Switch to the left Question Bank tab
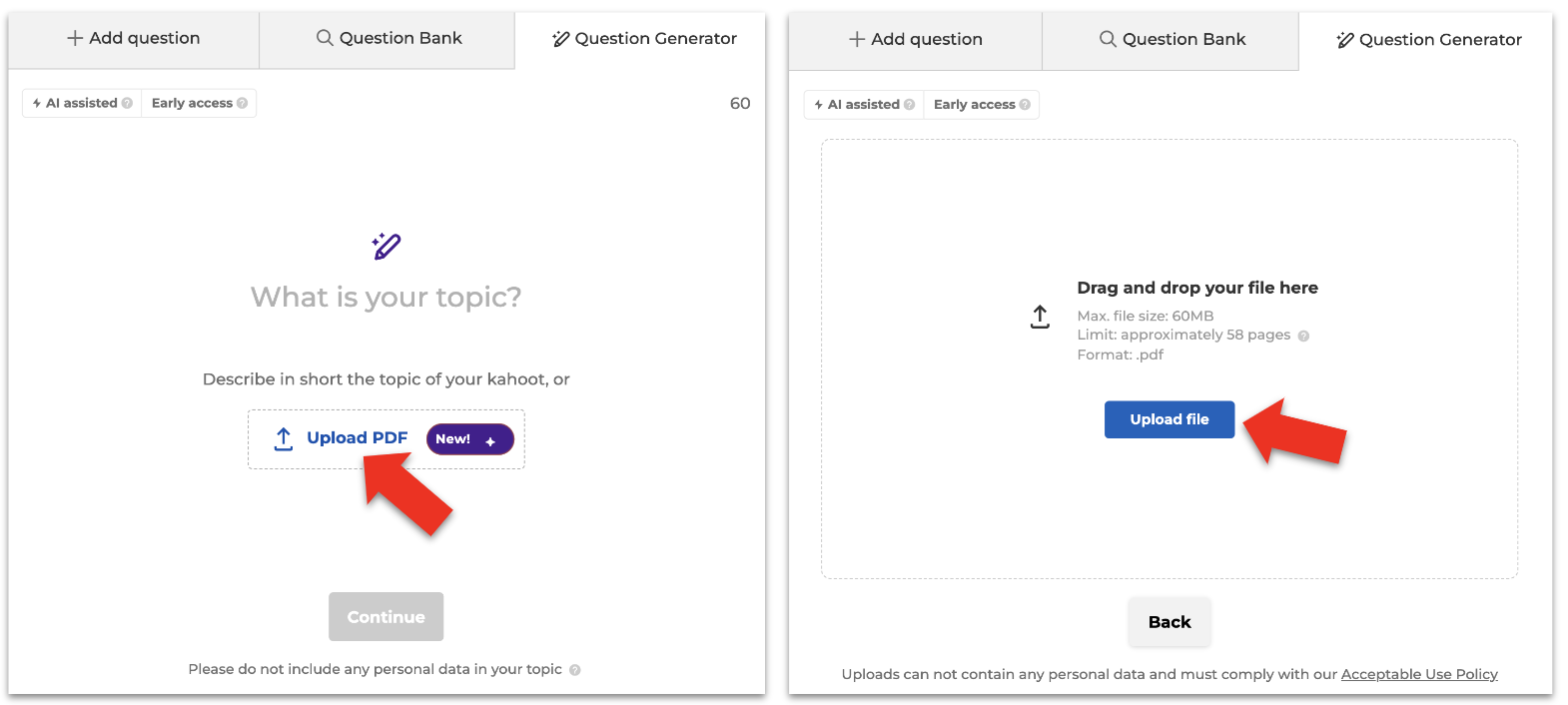Image resolution: width=1568 pixels, height=705 pixels. [x=388, y=40]
